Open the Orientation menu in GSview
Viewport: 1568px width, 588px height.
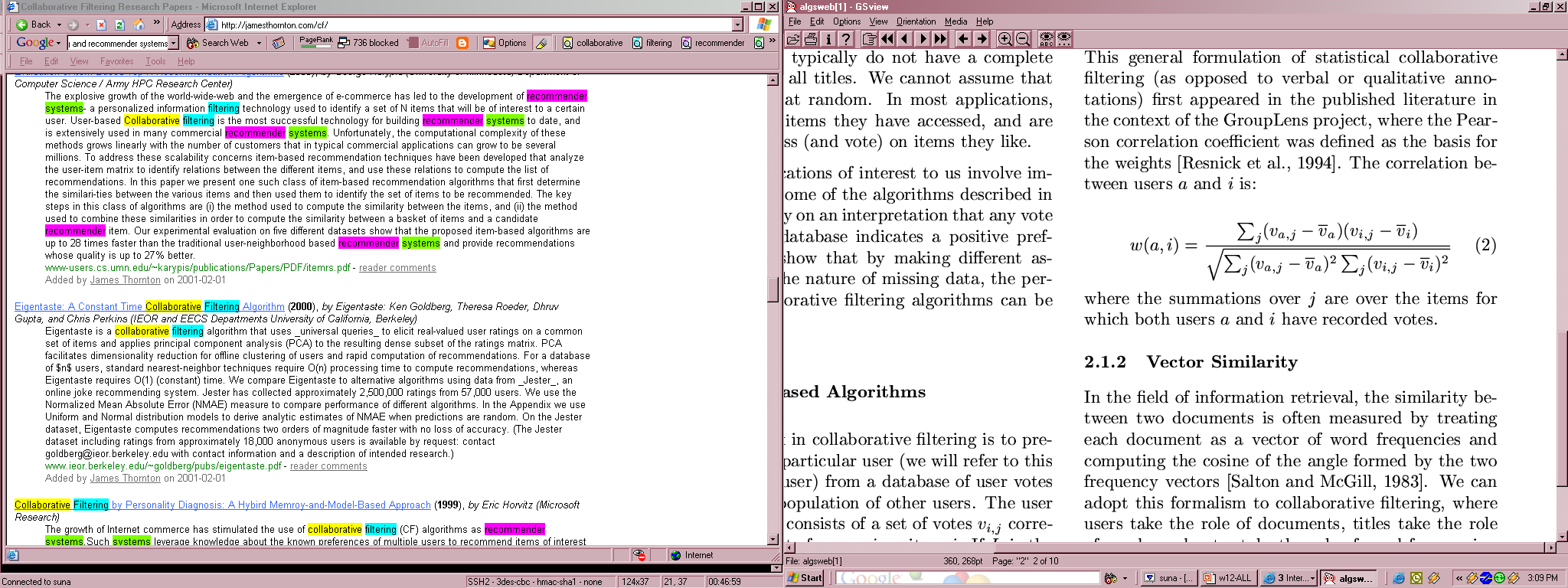916,21
